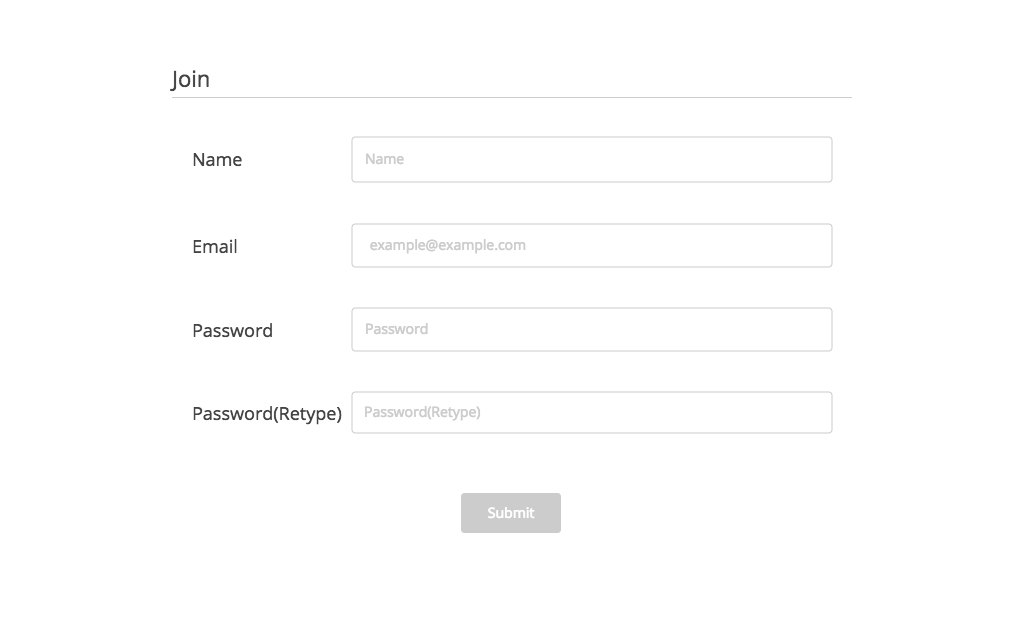1024x640 pixels.
Task: Click the "Name" form label
Action: (x=217, y=160)
